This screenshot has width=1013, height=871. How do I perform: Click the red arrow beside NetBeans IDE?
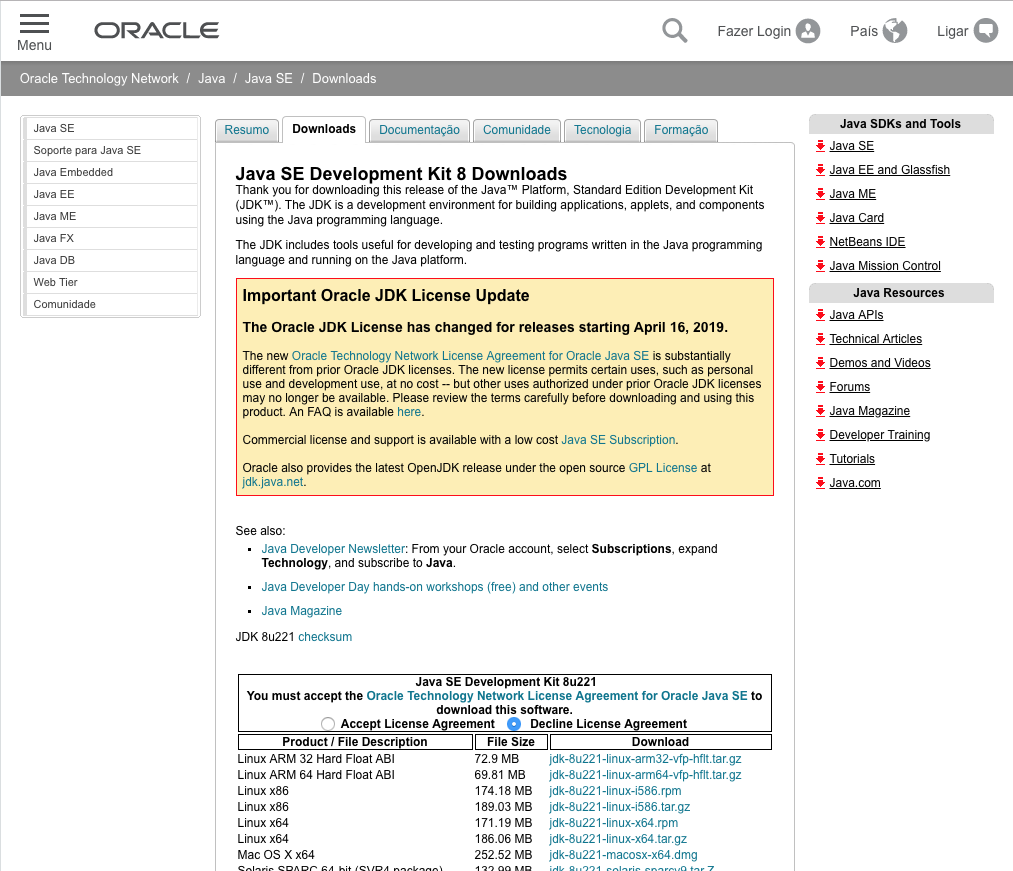pos(820,242)
